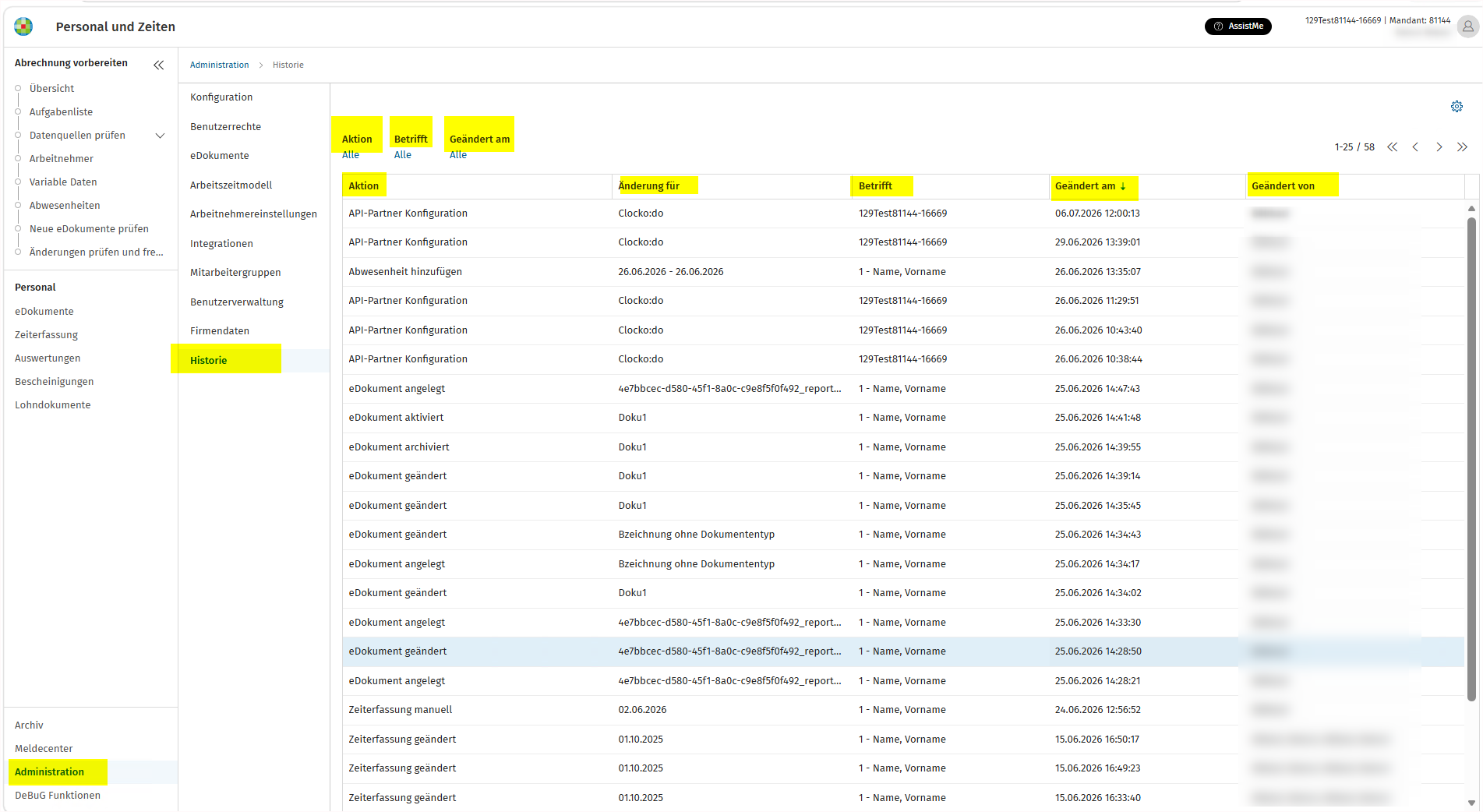Click the table vertical scrollbar
Image resolution: width=1483 pixels, height=812 pixels.
pos(1471,459)
